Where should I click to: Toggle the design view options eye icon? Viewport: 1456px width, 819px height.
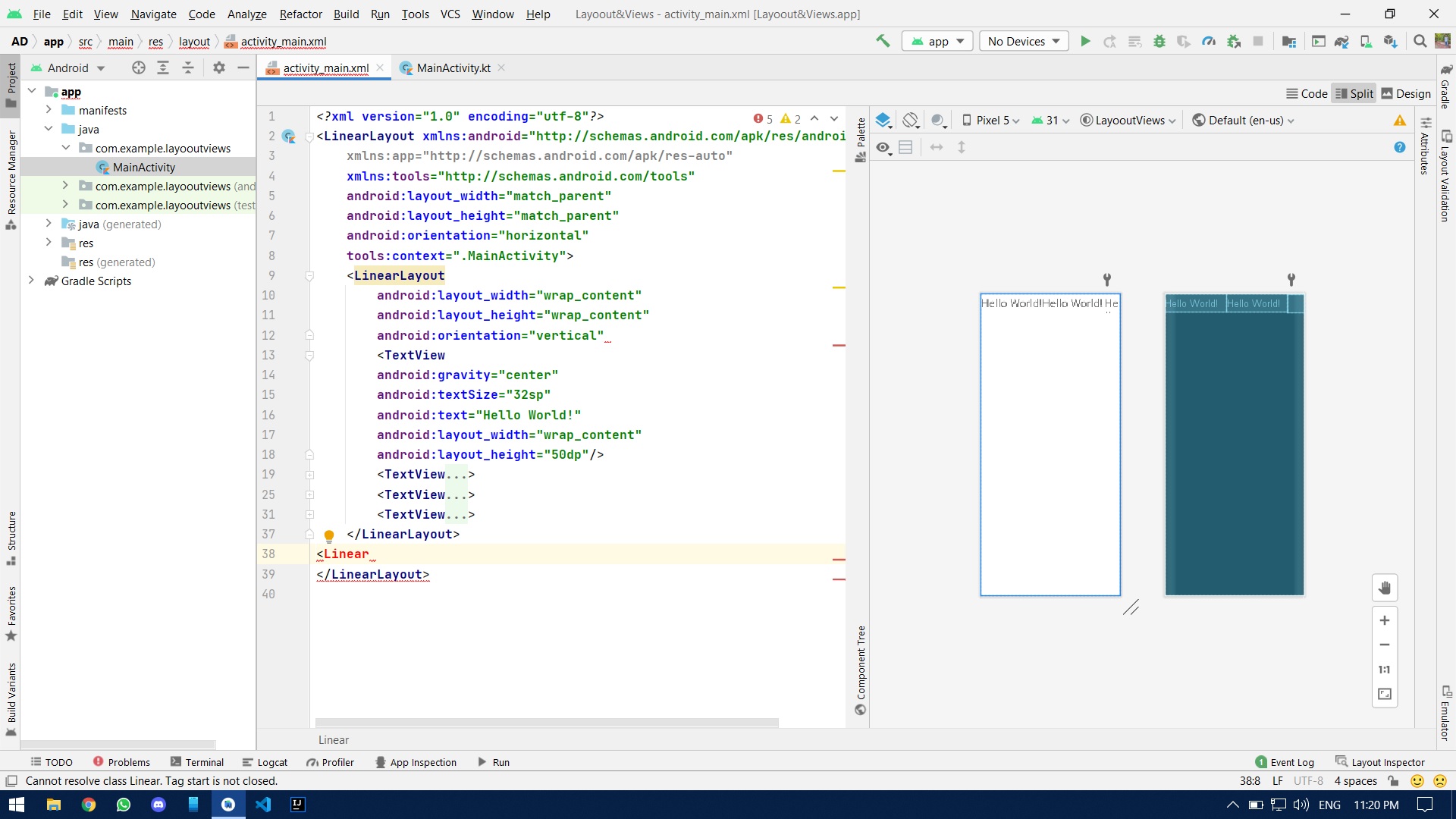tap(883, 147)
